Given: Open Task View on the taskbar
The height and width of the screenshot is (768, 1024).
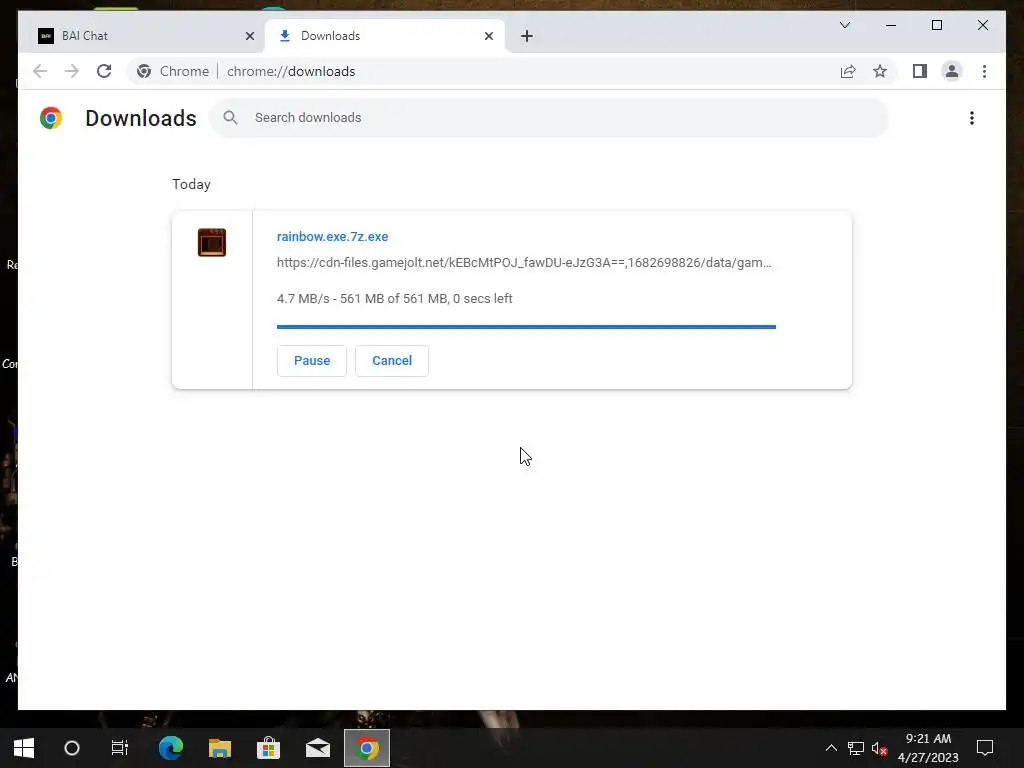Looking at the screenshot, I should coord(120,748).
